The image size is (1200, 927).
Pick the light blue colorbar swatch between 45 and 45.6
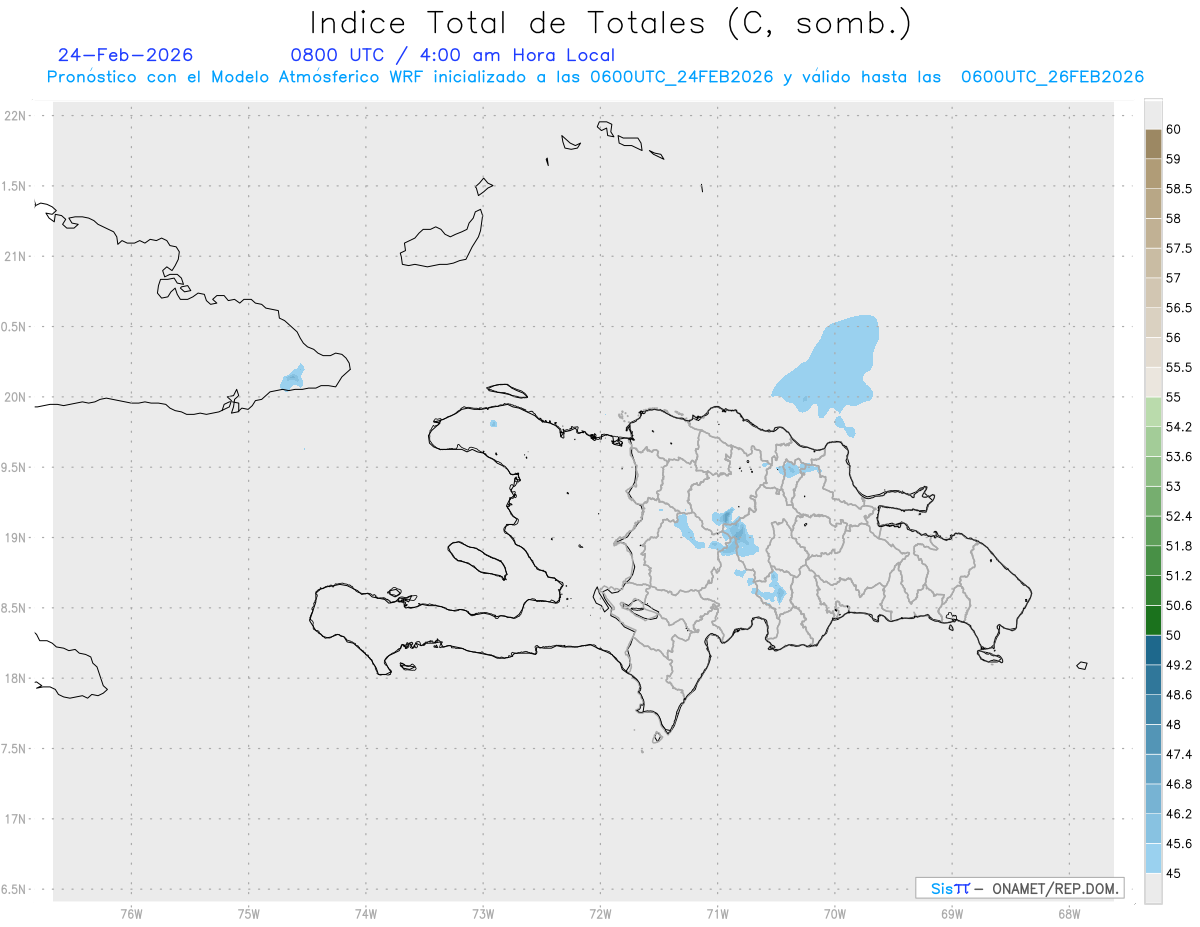click(1153, 858)
